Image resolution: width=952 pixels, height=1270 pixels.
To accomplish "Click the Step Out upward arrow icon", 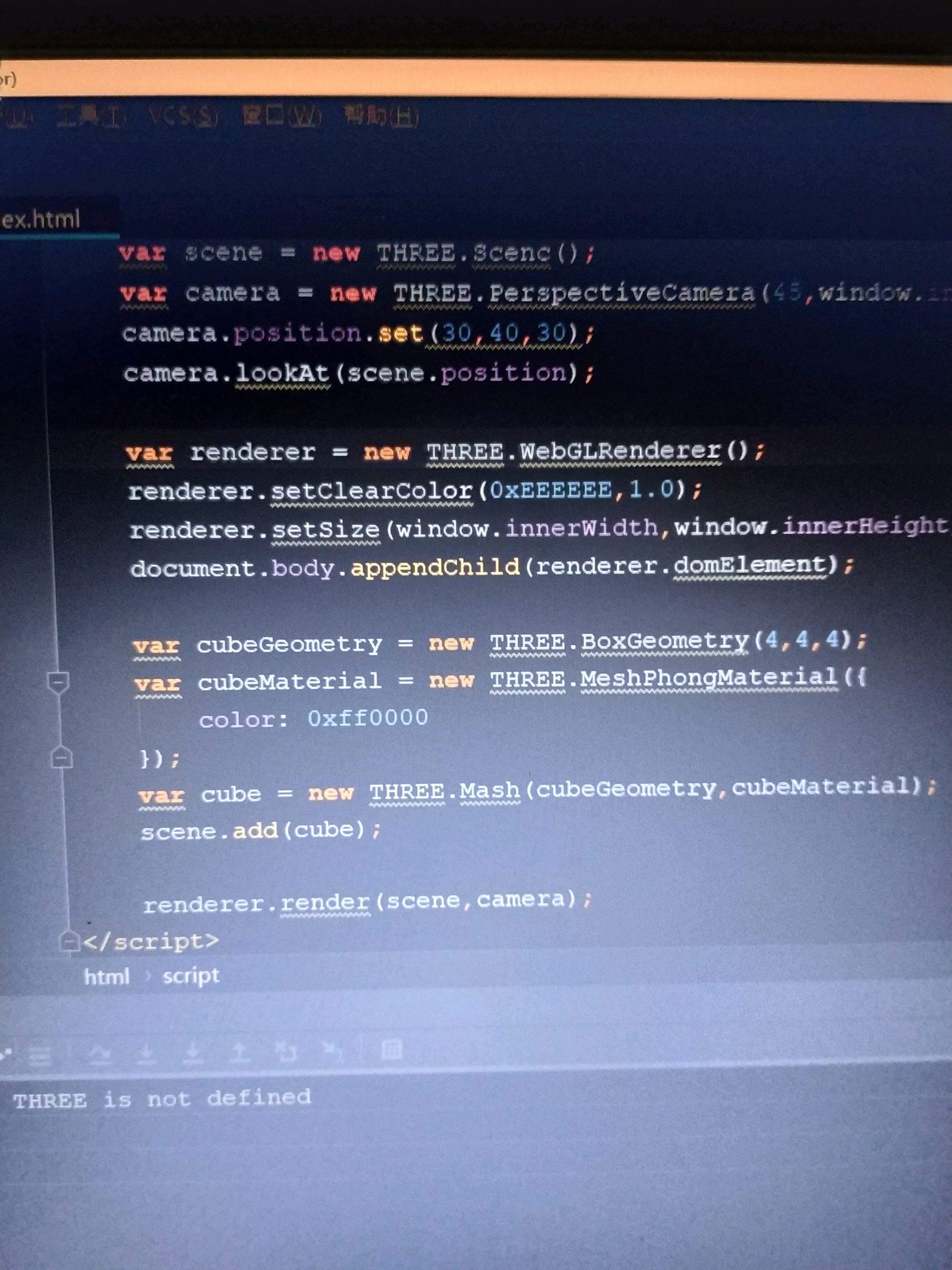I will tap(240, 1052).
